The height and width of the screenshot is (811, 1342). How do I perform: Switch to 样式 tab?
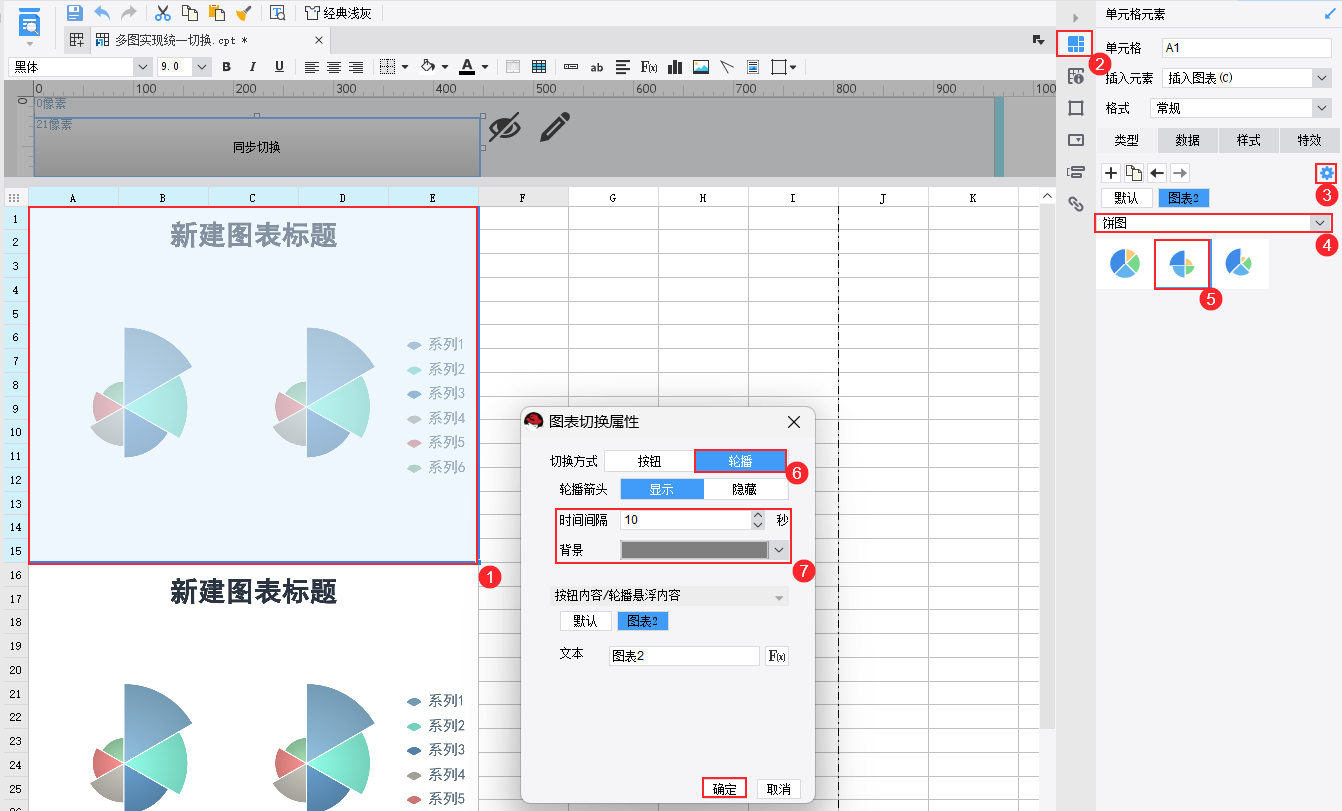tap(1249, 140)
